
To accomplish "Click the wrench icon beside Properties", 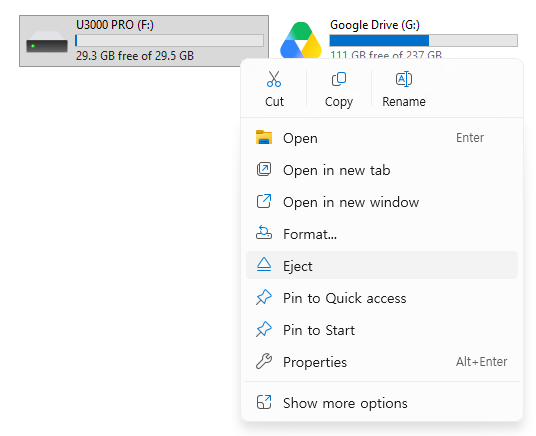I will point(264,361).
